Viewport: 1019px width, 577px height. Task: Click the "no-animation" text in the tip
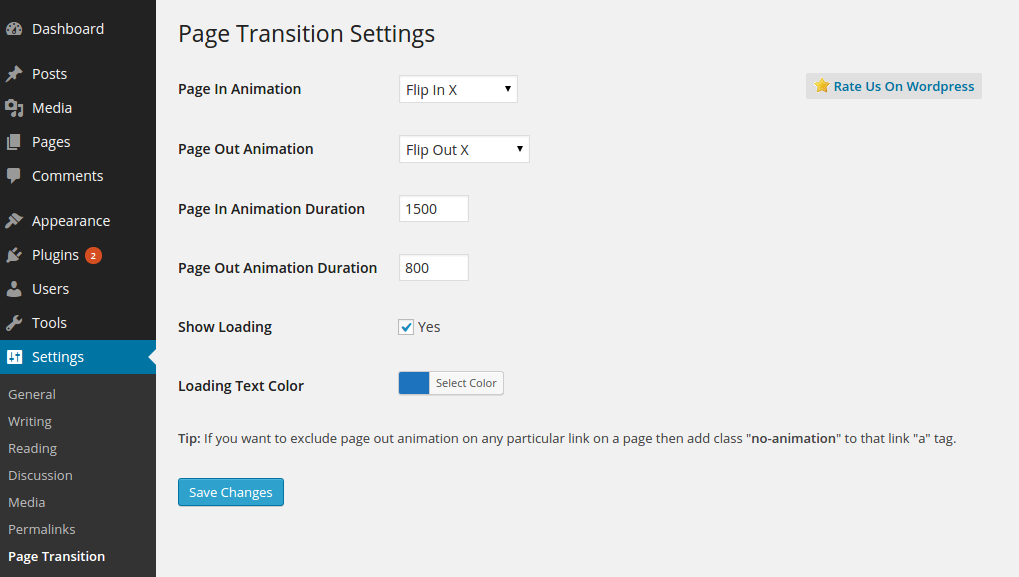[x=793, y=439]
